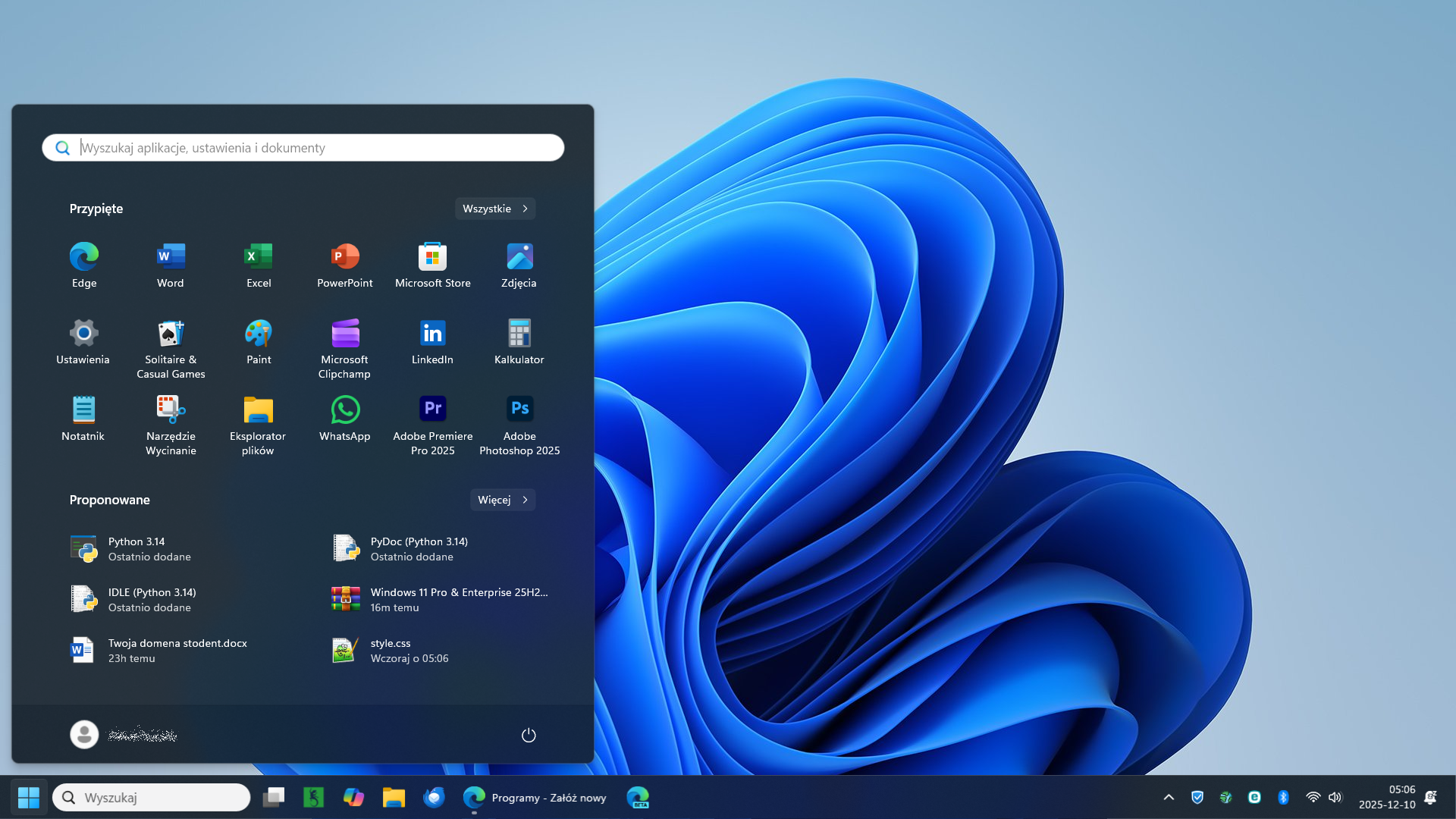Open the user account profile button
Screen dimensions: 1456x819
(85, 735)
